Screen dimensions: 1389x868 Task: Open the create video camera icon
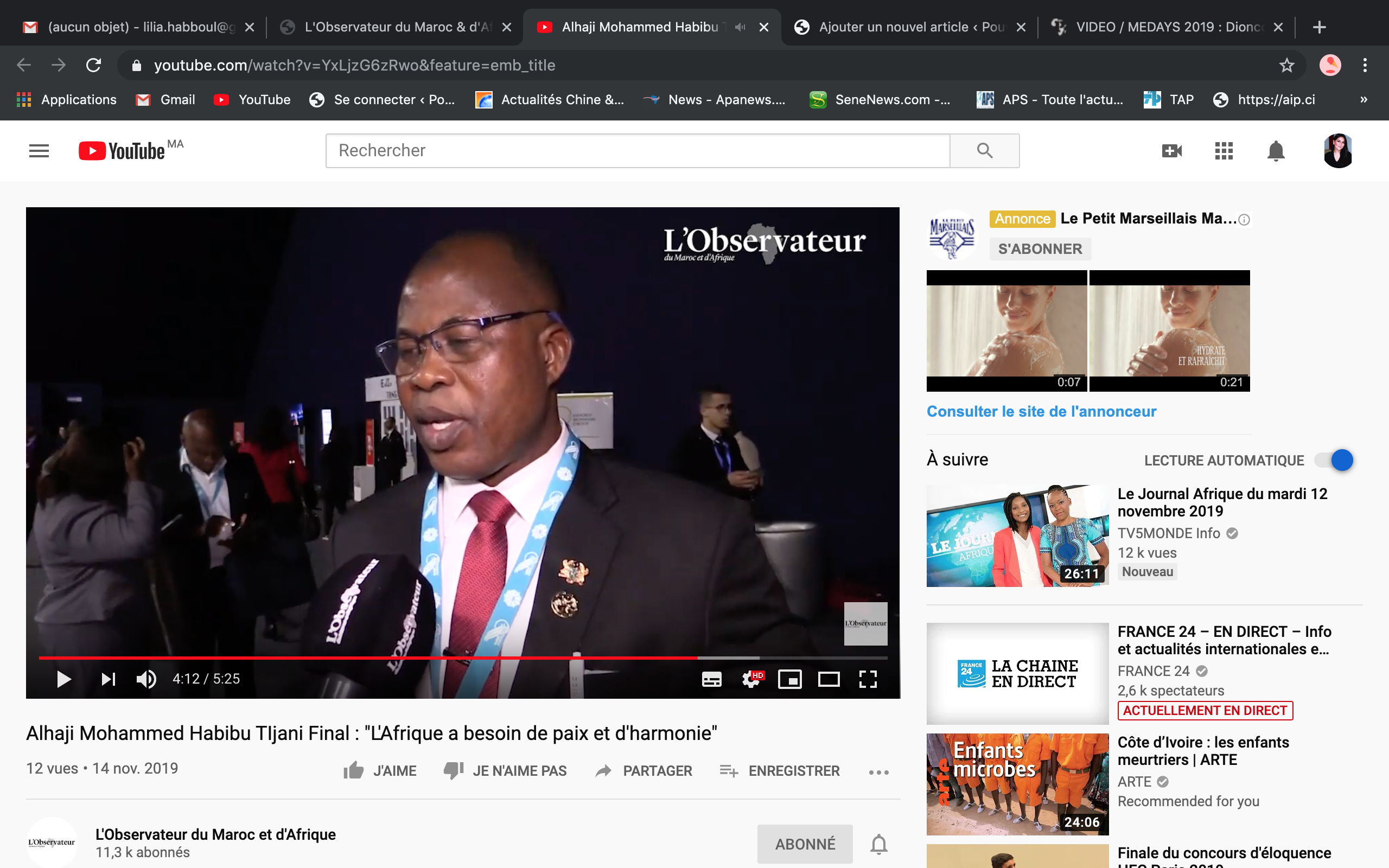coord(1171,151)
